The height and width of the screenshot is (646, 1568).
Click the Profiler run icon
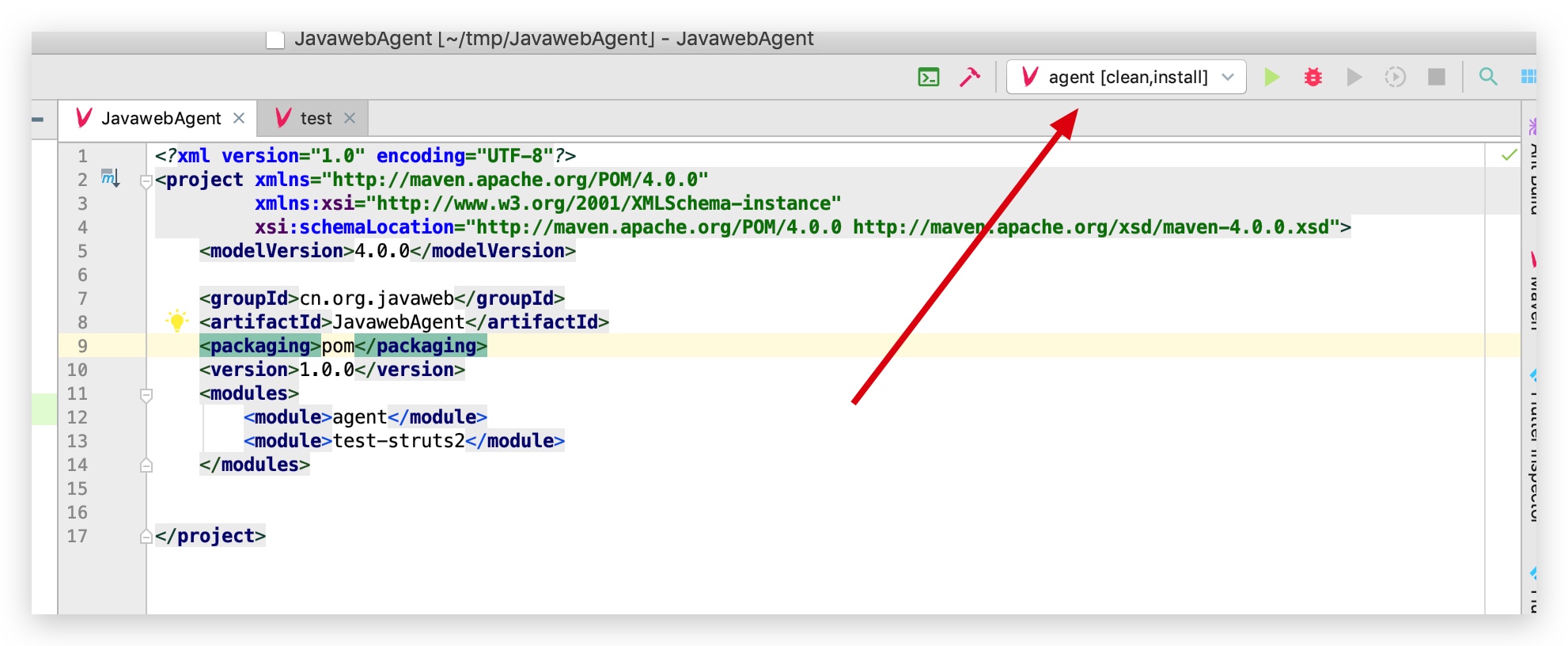(x=1395, y=77)
